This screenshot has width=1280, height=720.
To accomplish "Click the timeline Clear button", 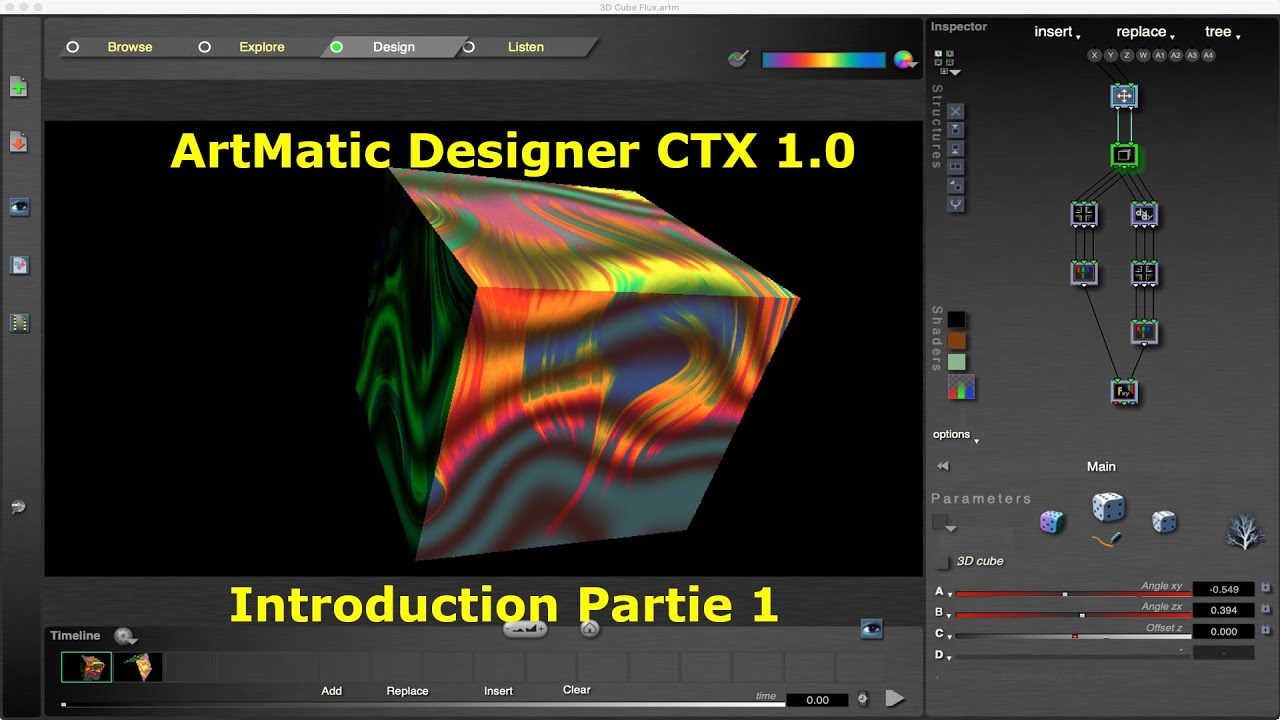I will click(577, 690).
